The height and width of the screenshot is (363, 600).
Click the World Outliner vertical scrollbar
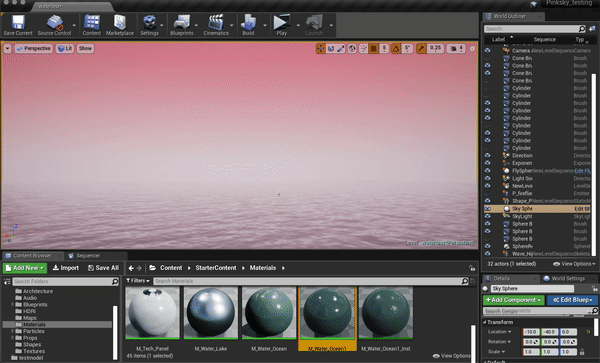594,164
